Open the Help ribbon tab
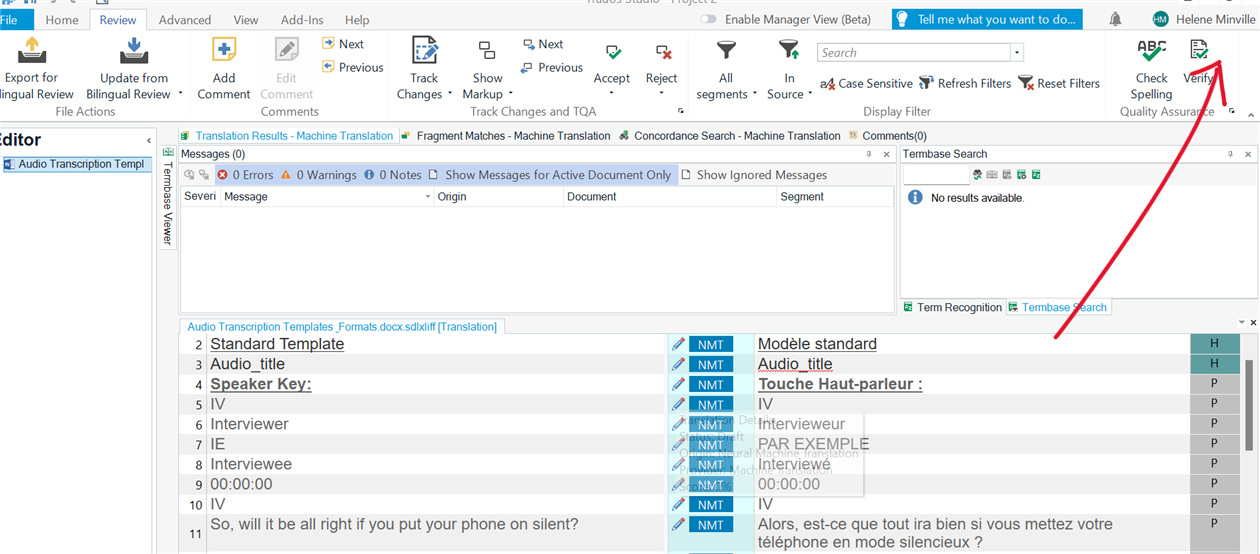 pyautogui.click(x=357, y=19)
